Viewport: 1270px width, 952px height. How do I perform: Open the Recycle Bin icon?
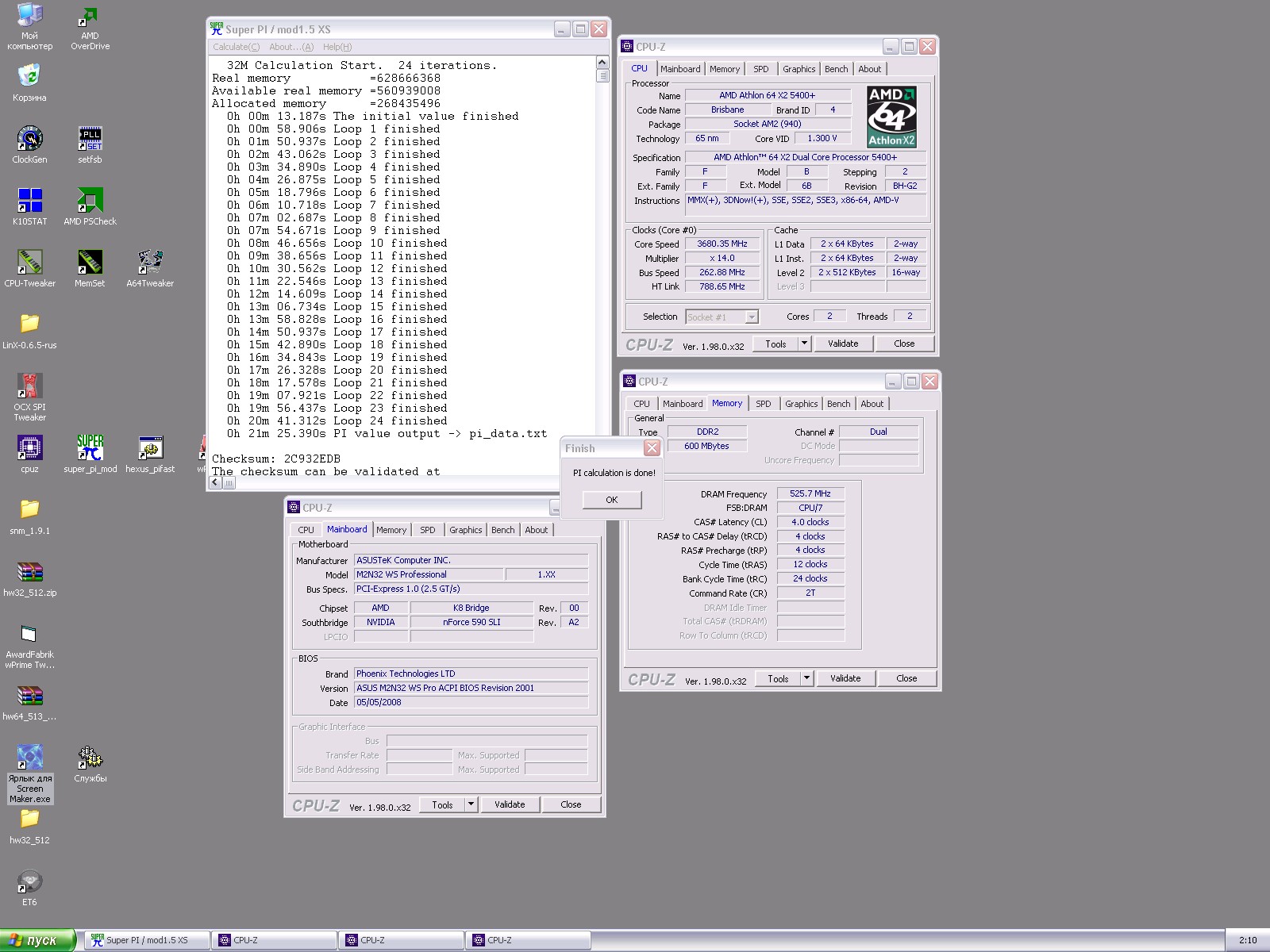(x=29, y=83)
